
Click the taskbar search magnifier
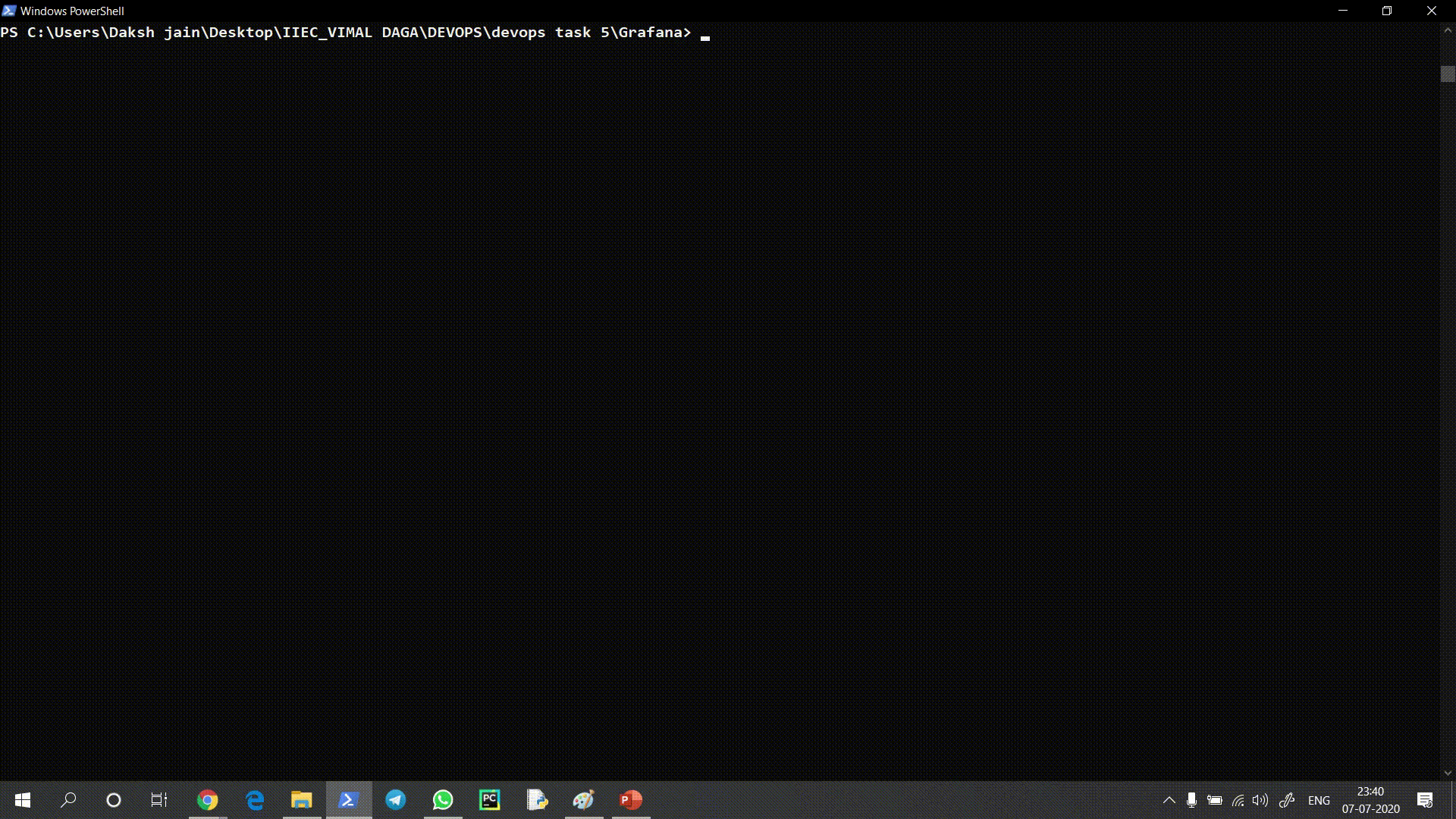[x=68, y=800]
